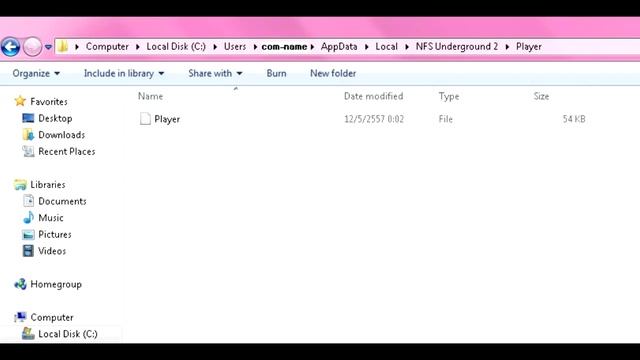
Task: Click the date 12/5/2557 0:02
Action: click(x=374, y=119)
